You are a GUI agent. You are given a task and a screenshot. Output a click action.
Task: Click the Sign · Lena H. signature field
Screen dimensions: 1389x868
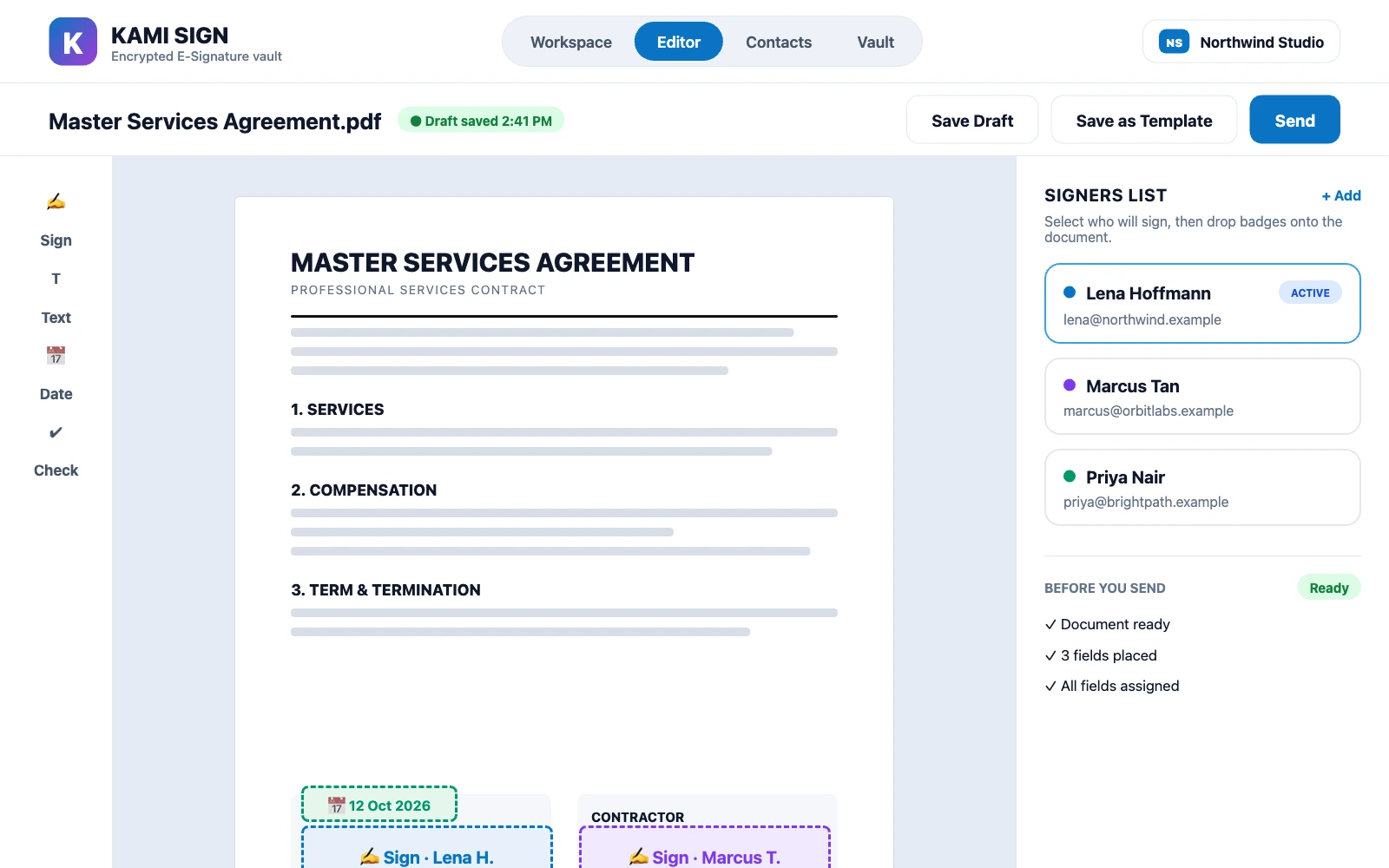(427, 848)
